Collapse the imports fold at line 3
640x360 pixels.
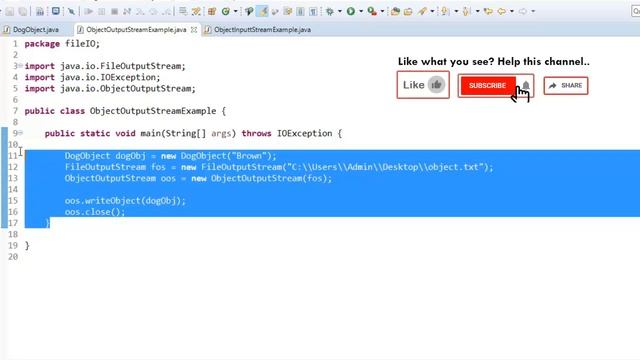coord(20,66)
